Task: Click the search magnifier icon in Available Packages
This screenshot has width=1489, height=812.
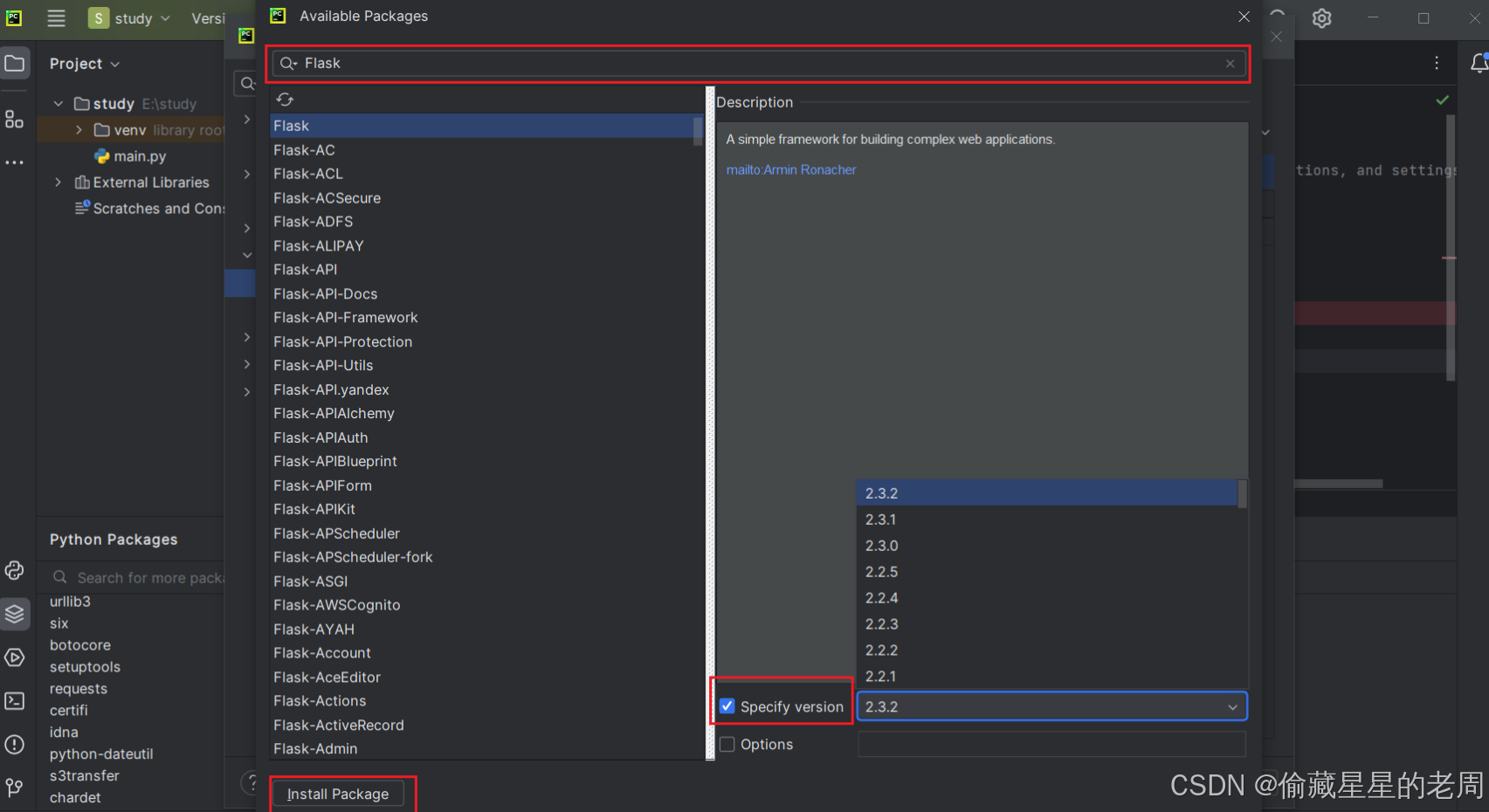Action: point(287,63)
